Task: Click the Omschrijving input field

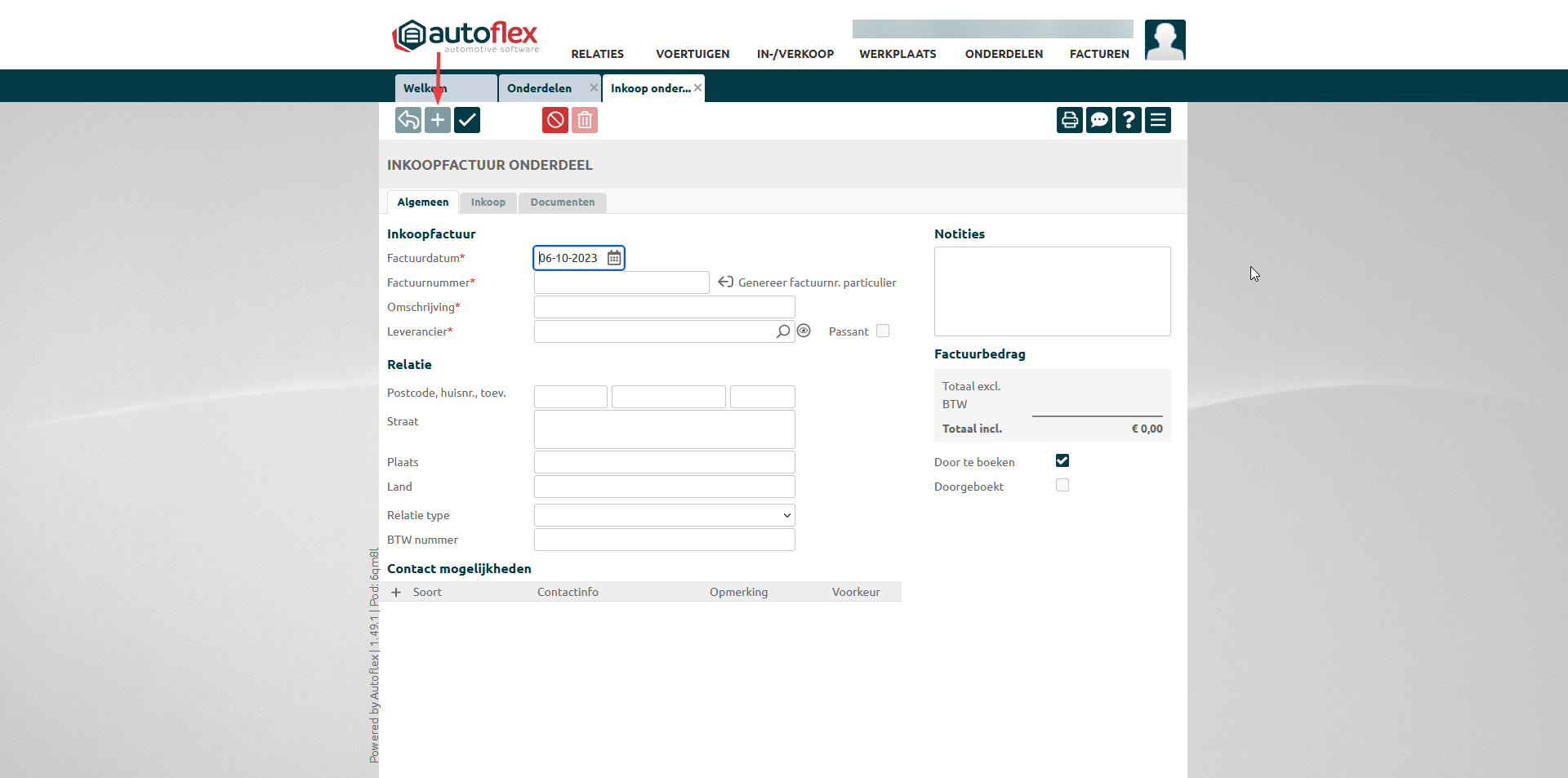Action: tap(664, 307)
